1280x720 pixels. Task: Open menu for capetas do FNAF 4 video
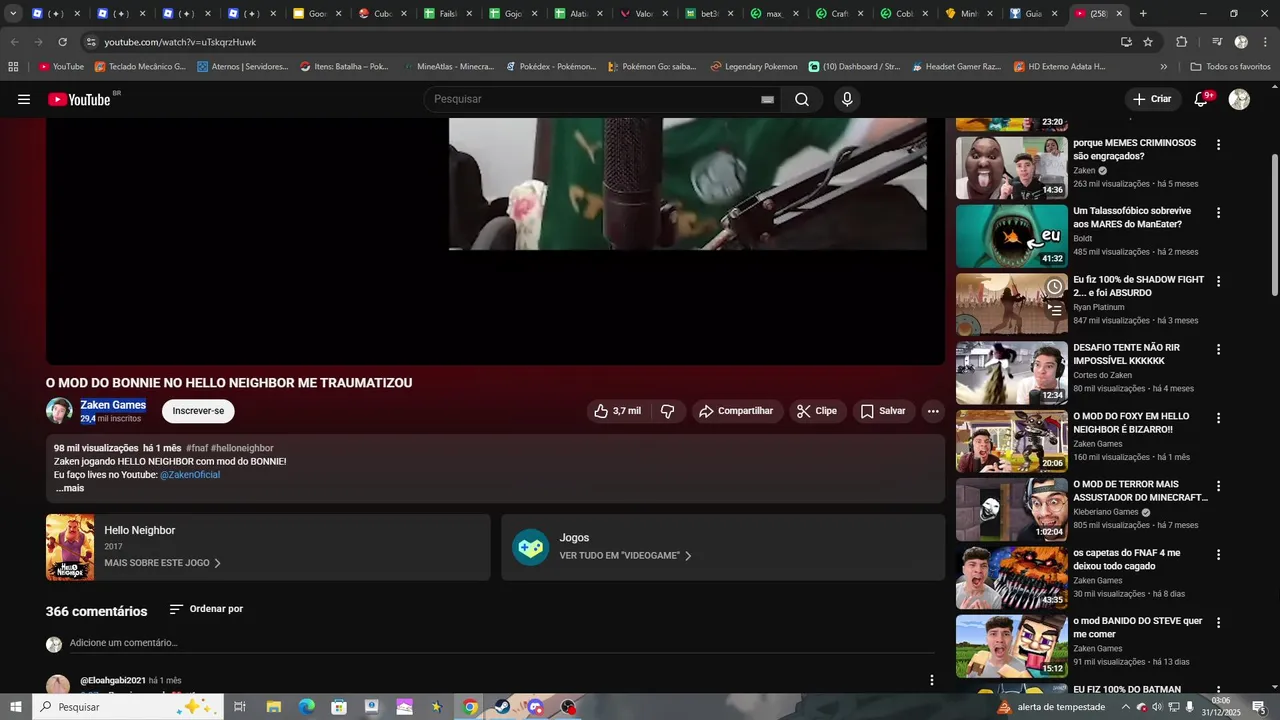click(1218, 555)
